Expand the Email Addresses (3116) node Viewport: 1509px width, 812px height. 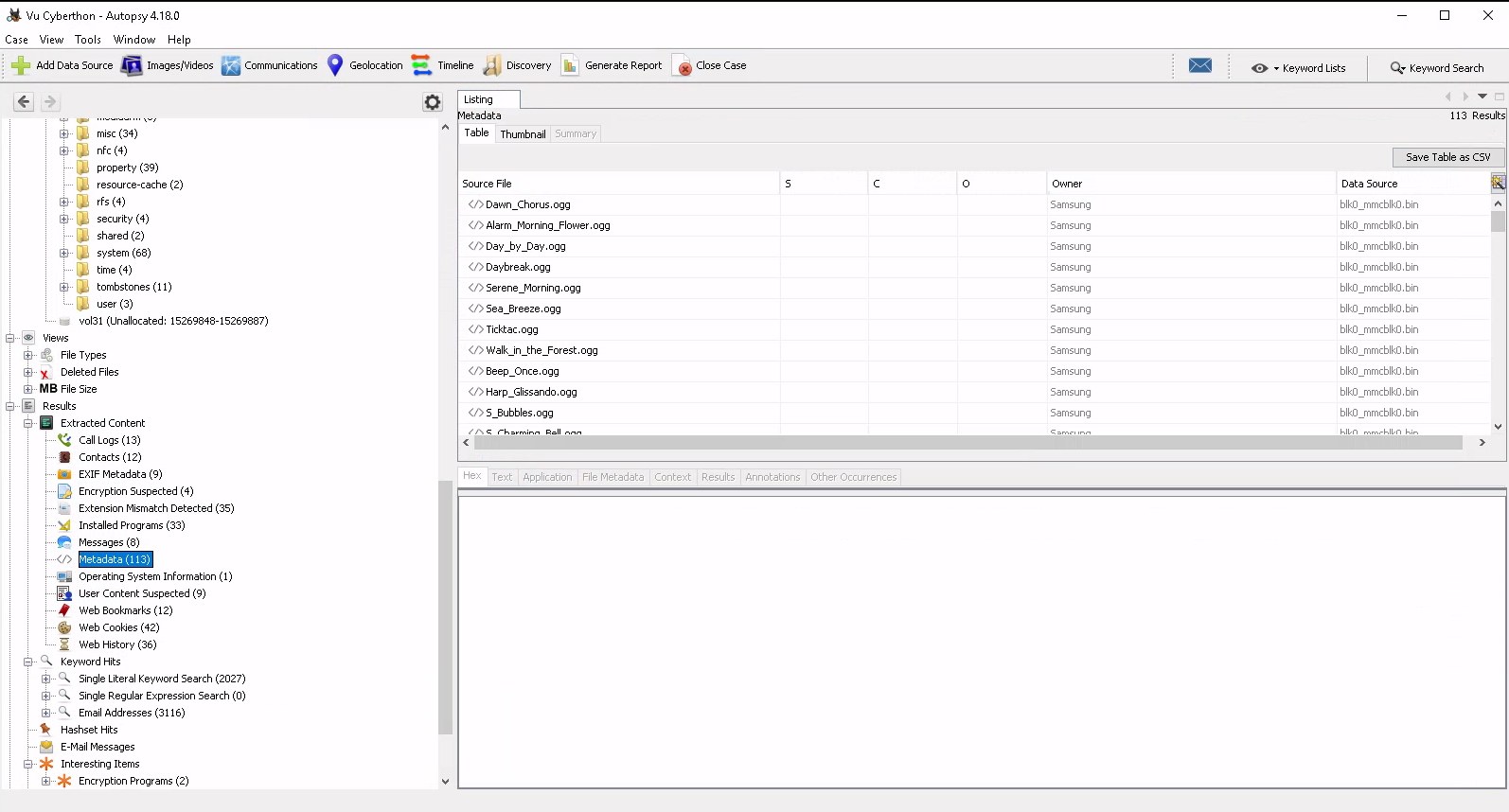46,713
